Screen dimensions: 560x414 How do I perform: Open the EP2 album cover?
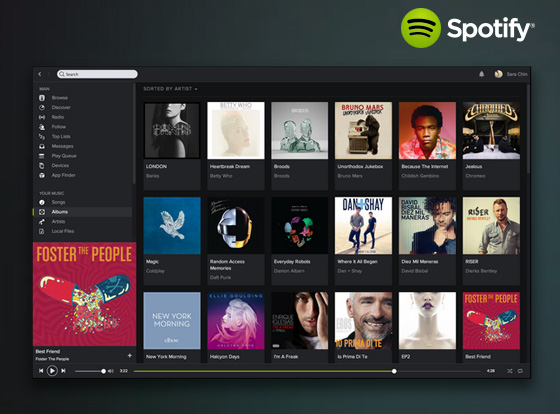point(427,320)
